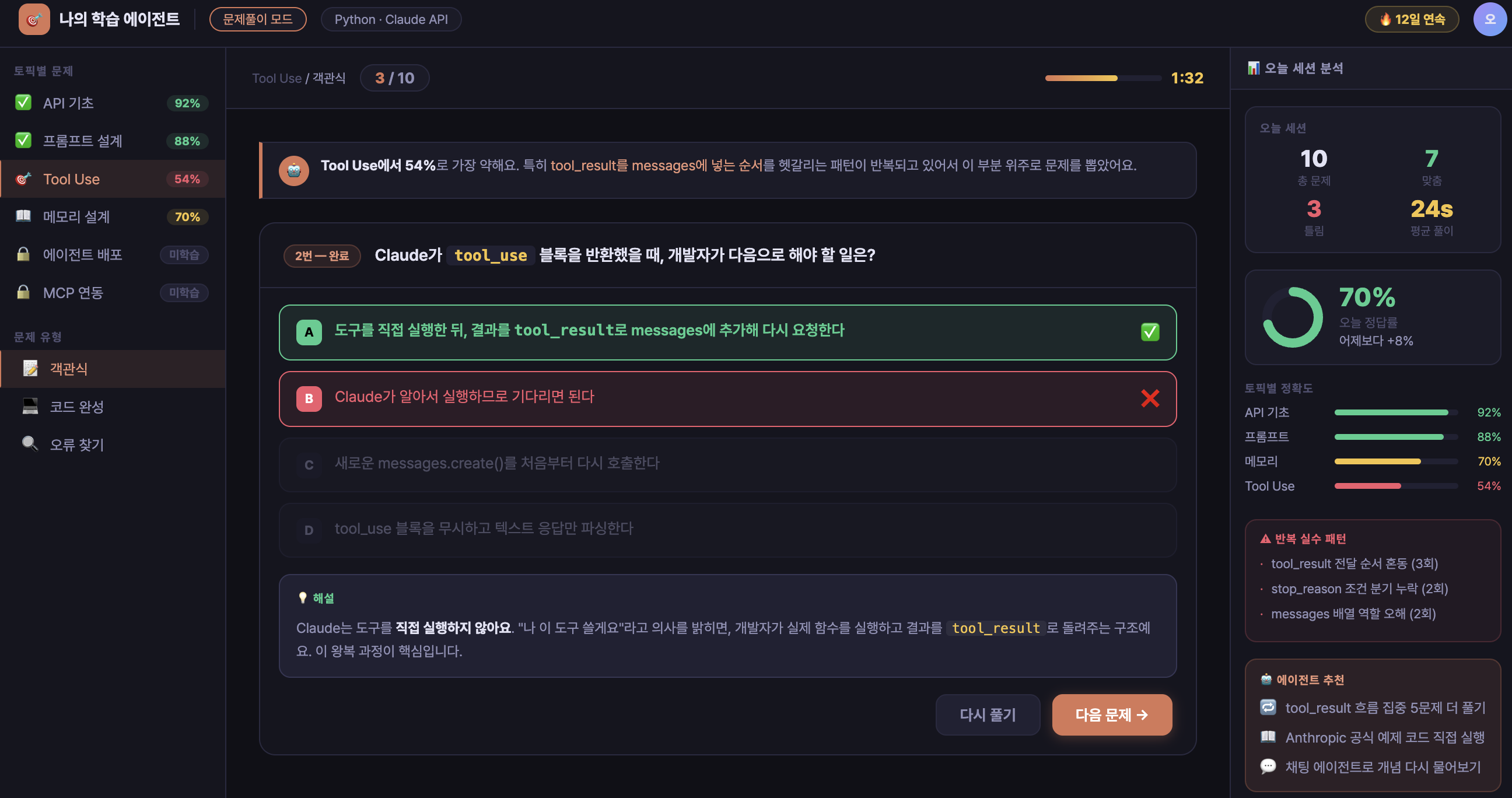Screen dimensions: 1512x798
Task: Click the robot coach icon in the advice banner
Action: pyautogui.click(x=295, y=171)
